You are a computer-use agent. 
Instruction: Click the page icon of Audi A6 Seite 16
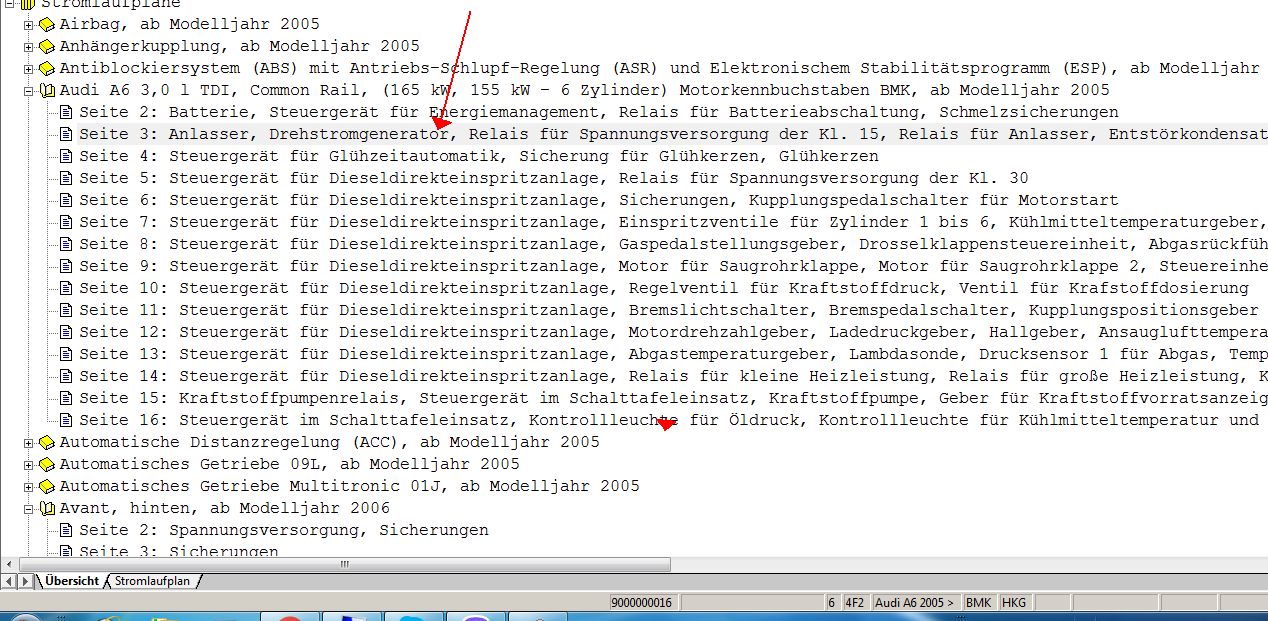[66, 420]
